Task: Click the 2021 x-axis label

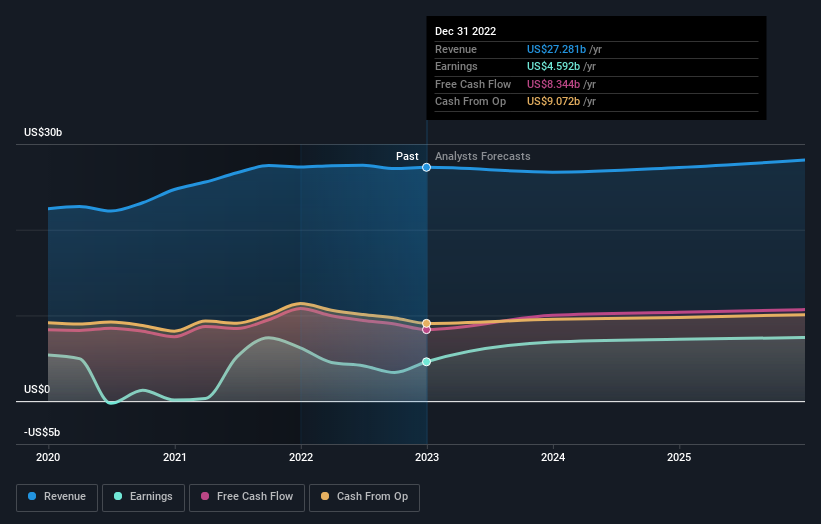Action: 174,457
